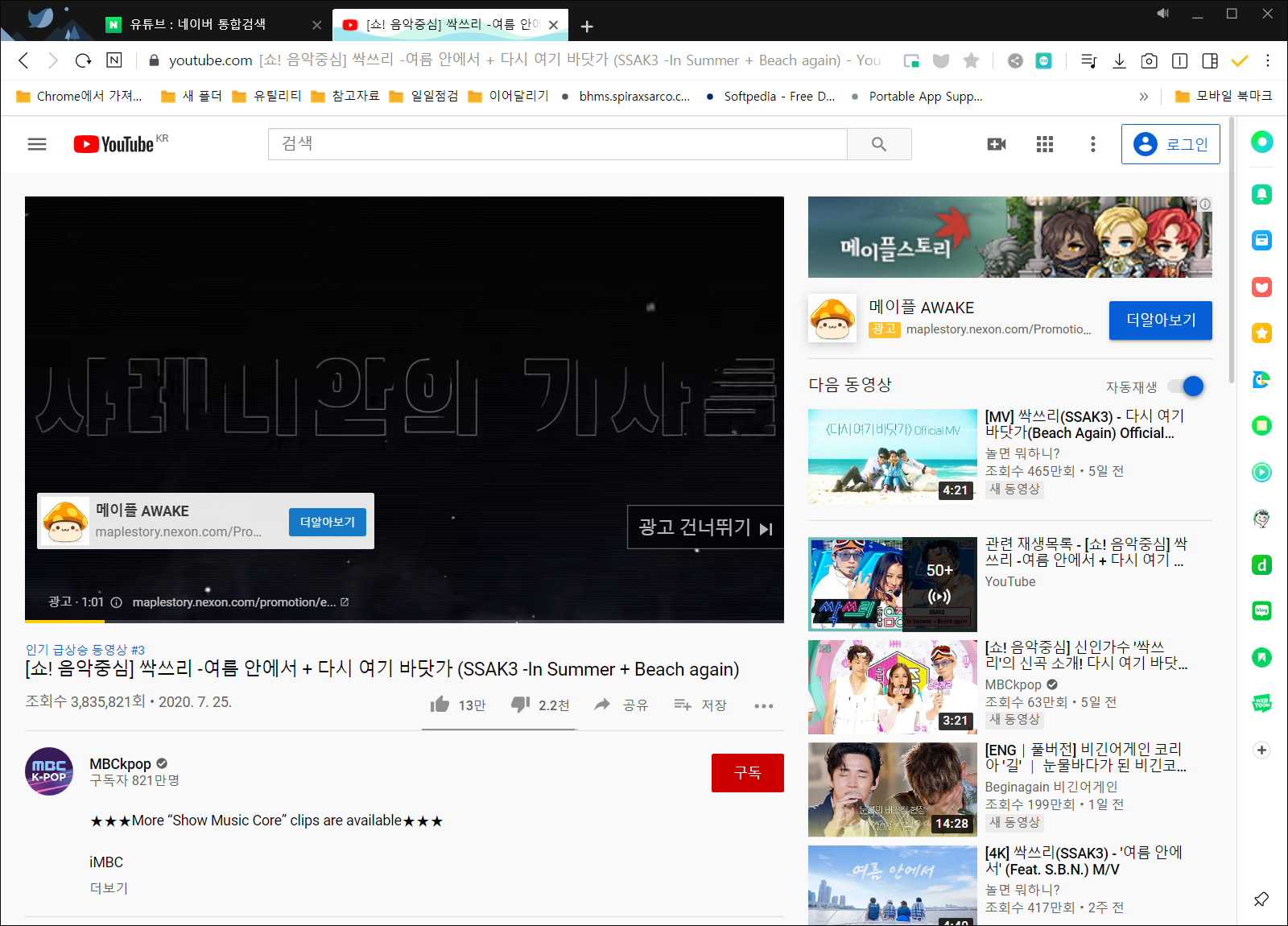This screenshot has width=1288, height=926.
Task: Click the yellow ad progress bar
Action: click(x=64, y=621)
